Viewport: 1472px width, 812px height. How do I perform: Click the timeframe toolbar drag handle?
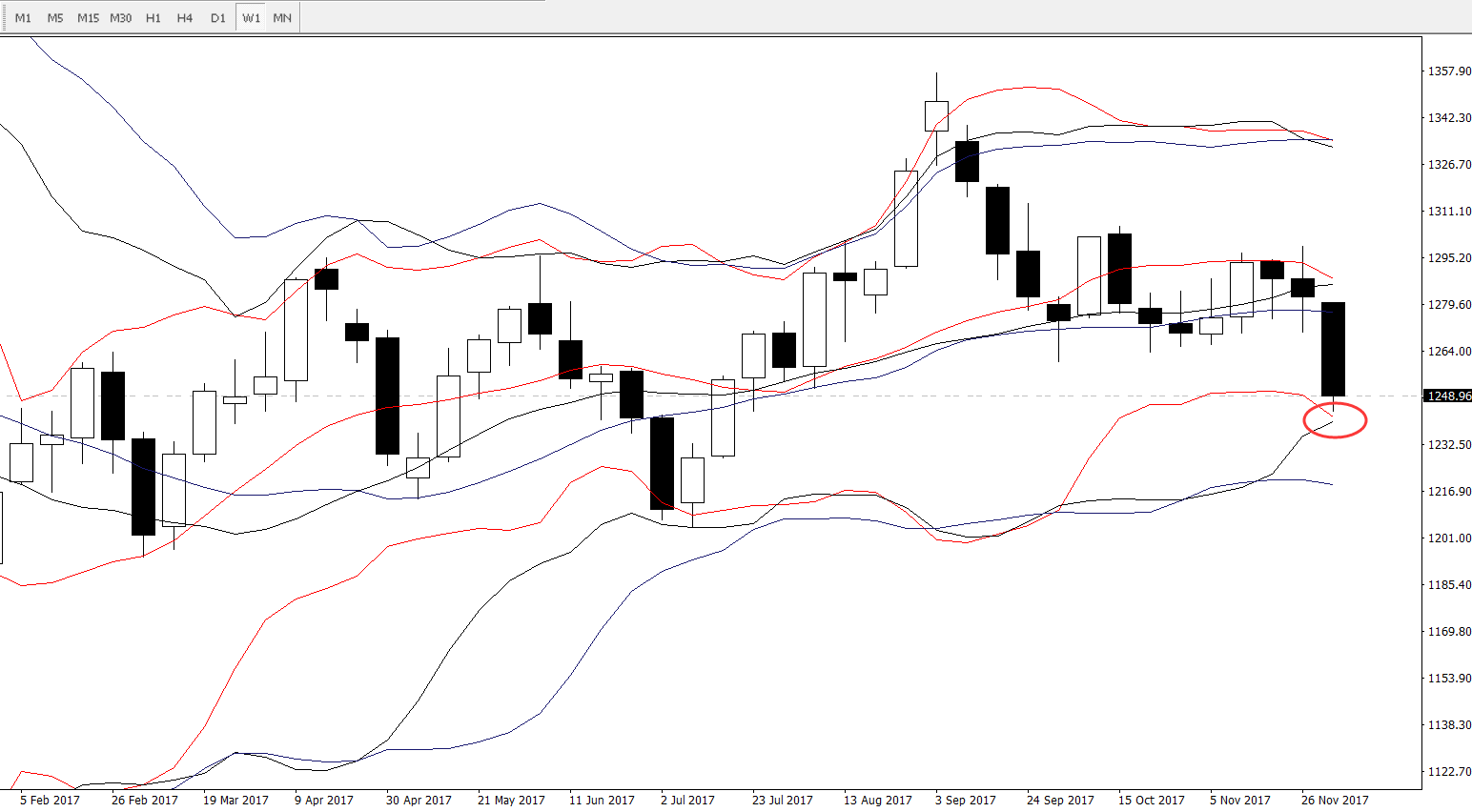[x=5, y=18]
